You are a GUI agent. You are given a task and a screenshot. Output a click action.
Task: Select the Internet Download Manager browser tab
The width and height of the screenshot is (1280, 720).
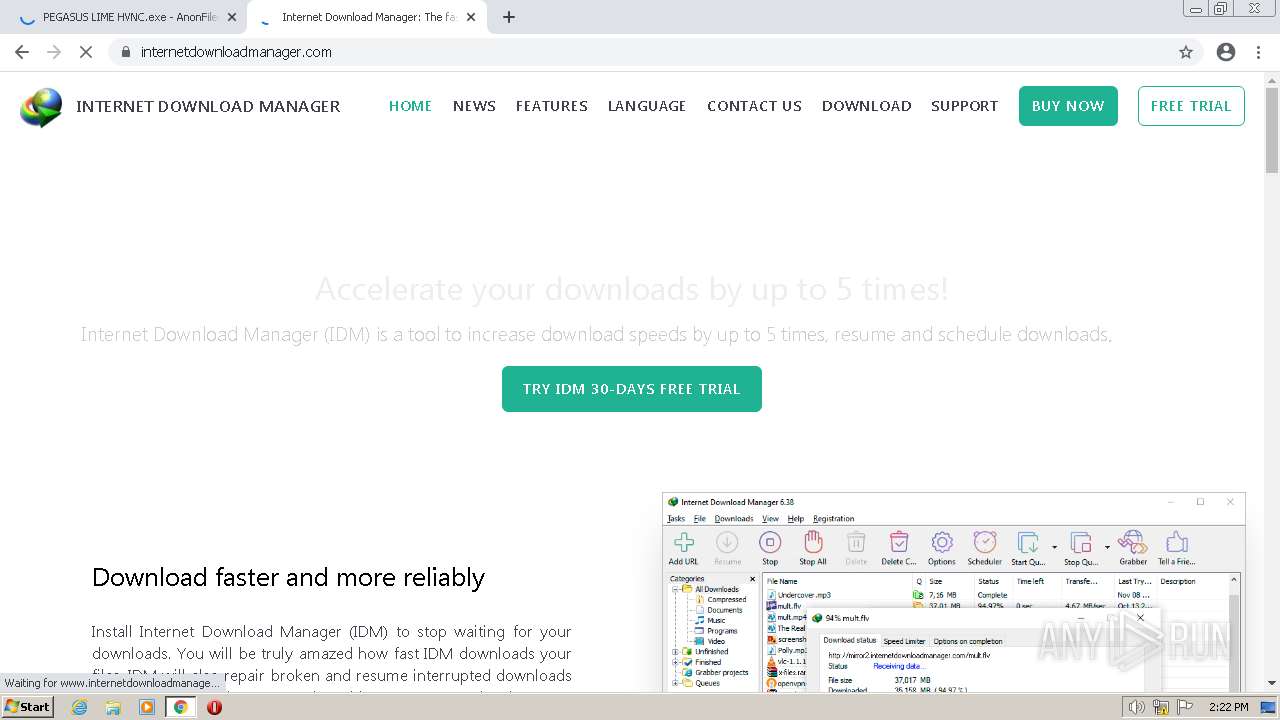point(366,17)
